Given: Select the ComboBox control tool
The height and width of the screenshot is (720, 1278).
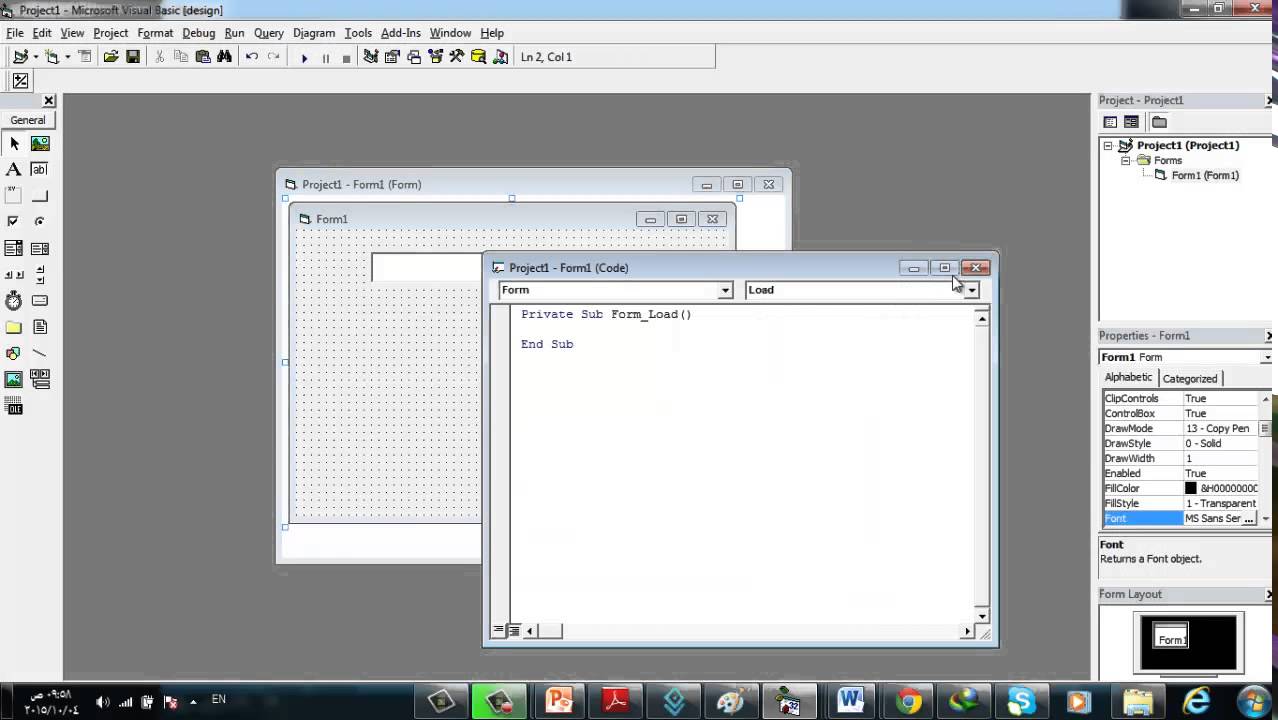Looking at the screenshot, I should pos(14,248).
